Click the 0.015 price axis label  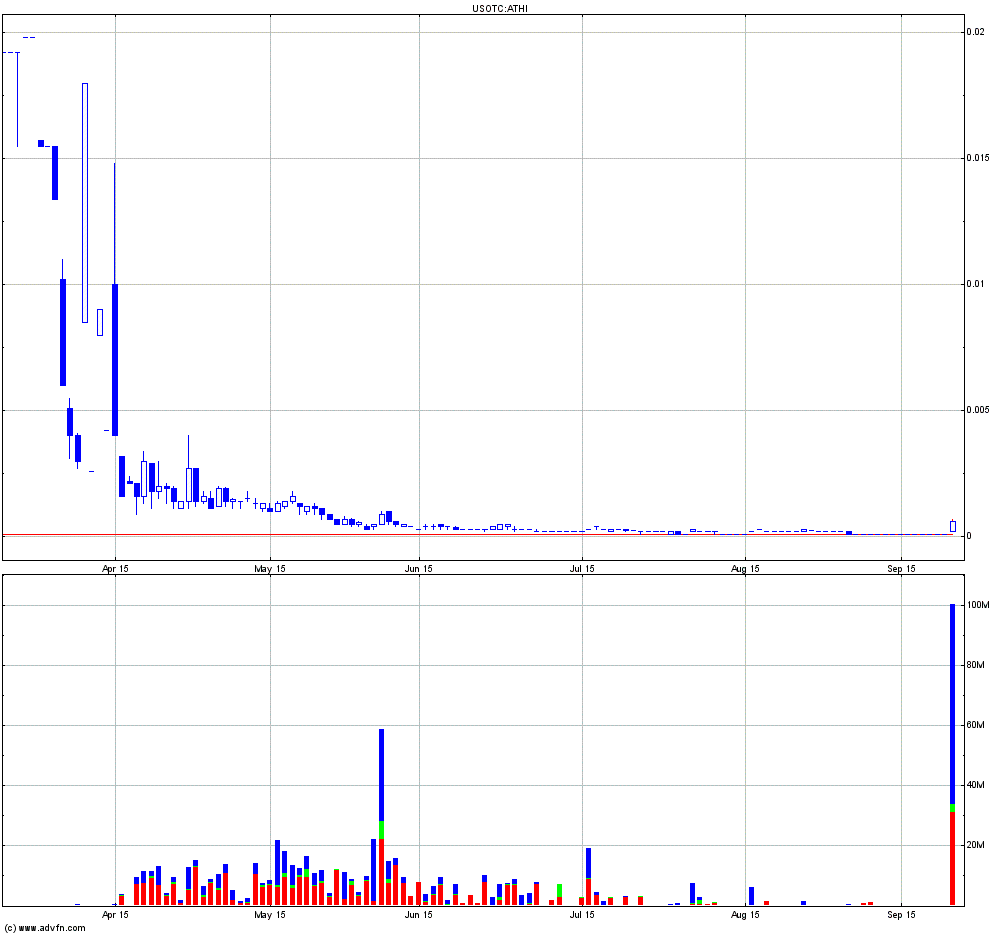tap(978, 158)
